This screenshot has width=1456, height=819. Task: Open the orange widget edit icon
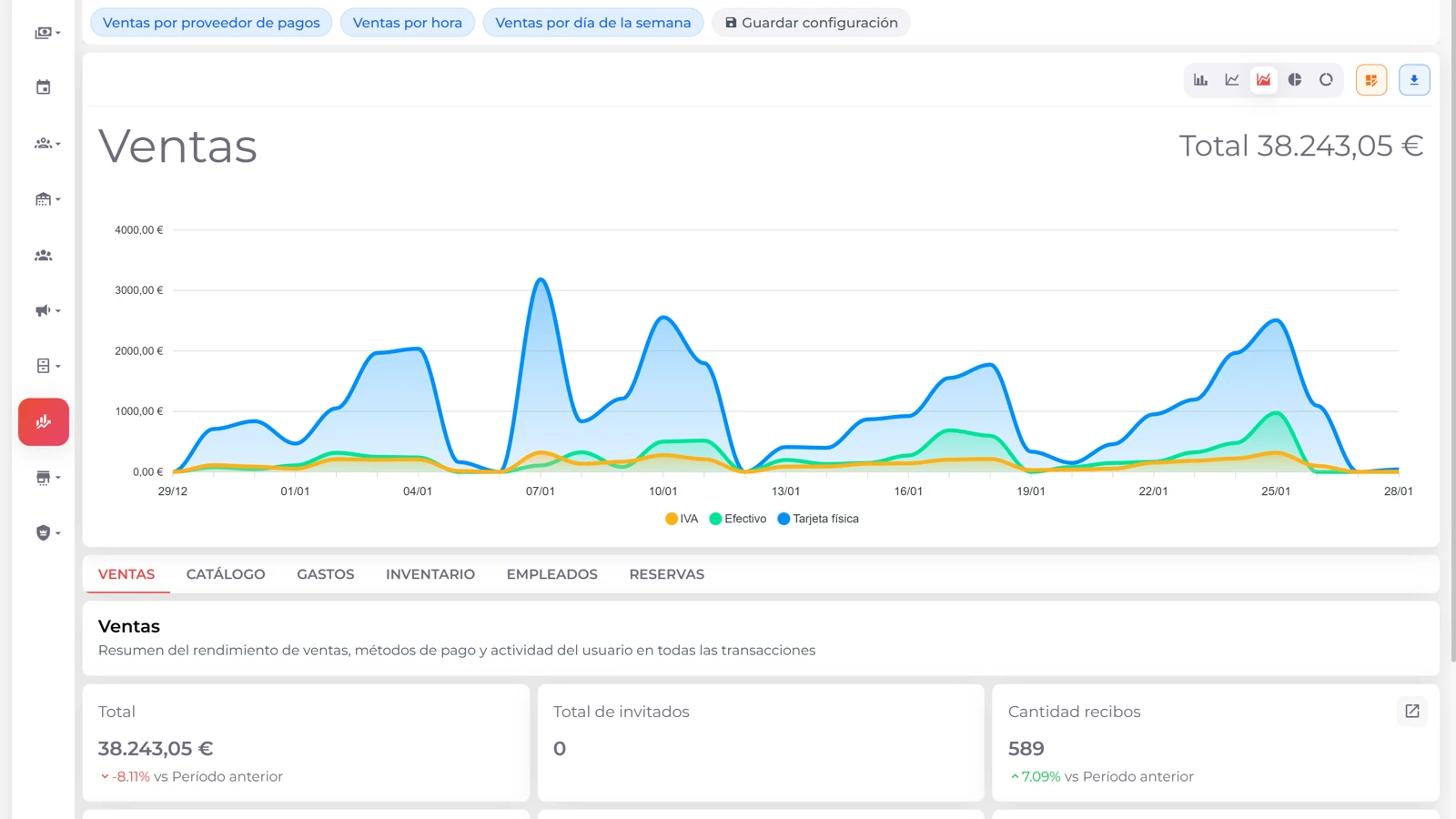point(1371,80)
